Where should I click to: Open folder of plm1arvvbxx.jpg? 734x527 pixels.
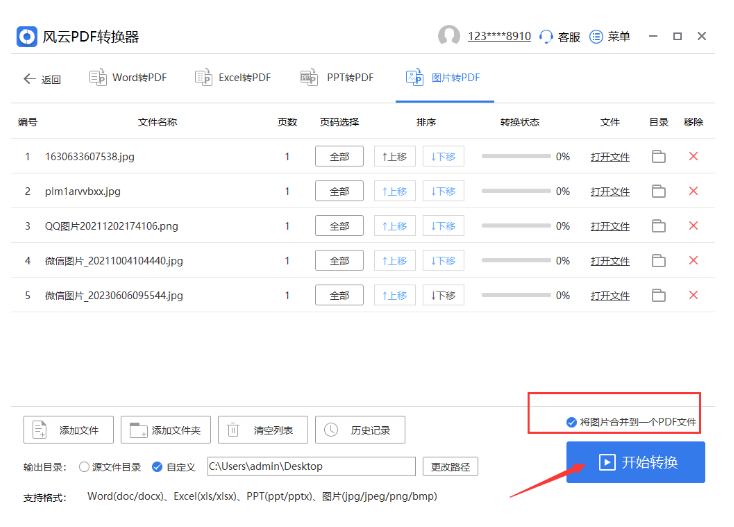tap(659, 191)
